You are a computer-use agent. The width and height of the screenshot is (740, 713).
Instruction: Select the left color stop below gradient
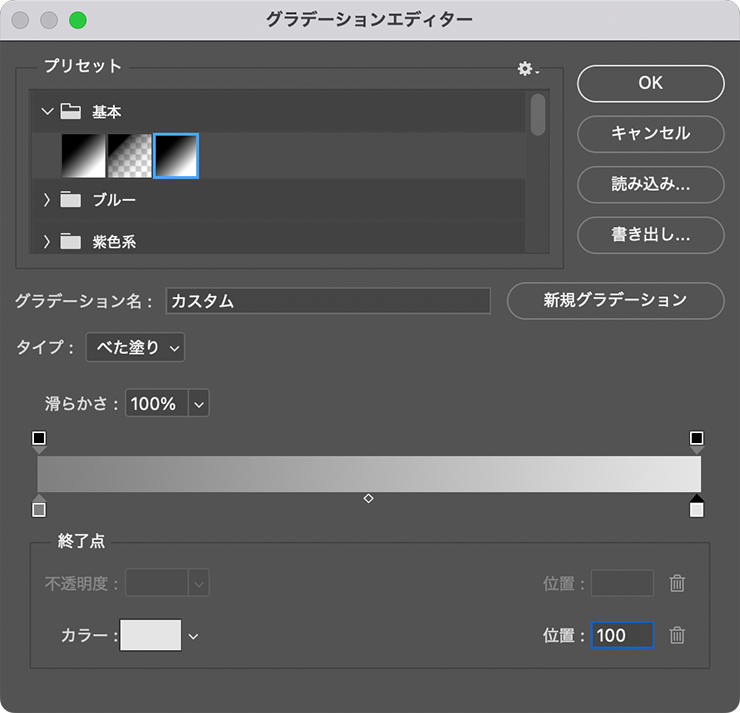(x=39, y=509)
